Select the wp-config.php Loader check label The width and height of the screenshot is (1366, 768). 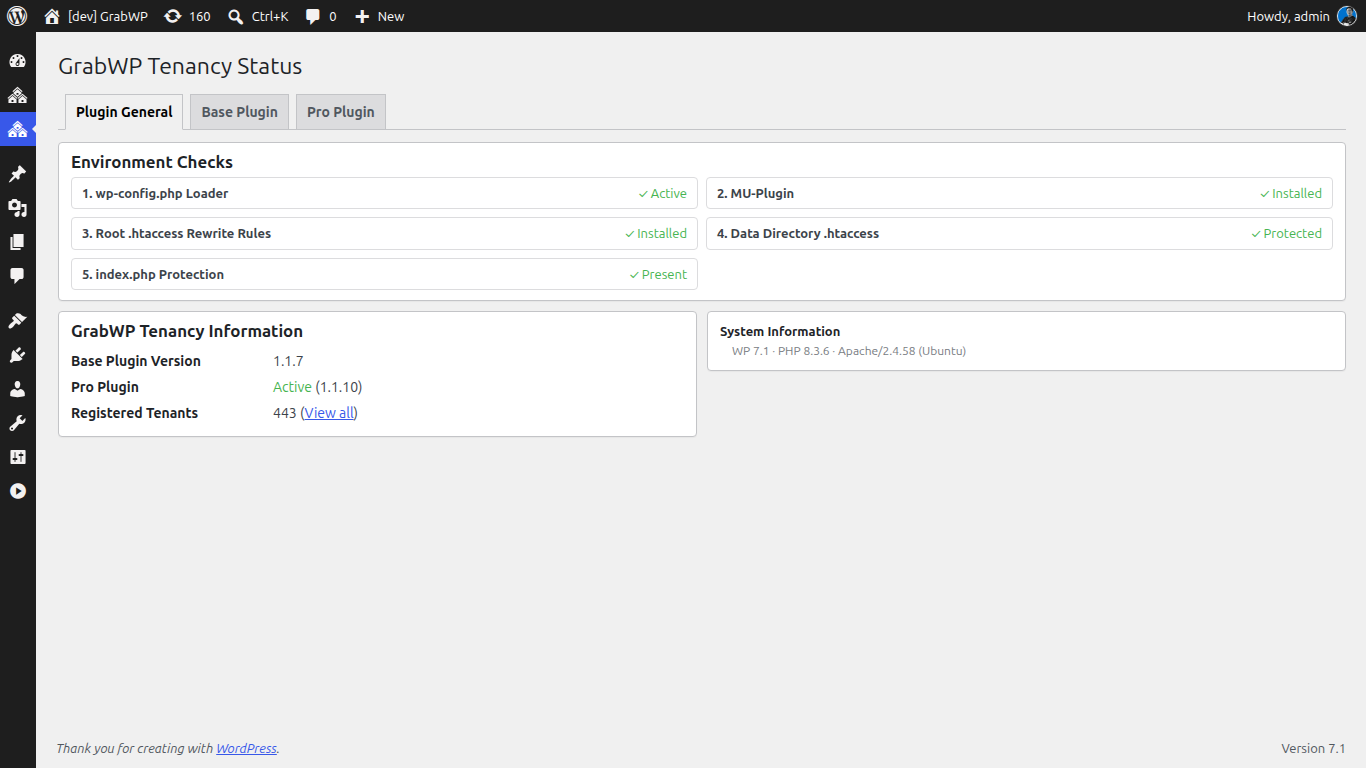point(155,194)
